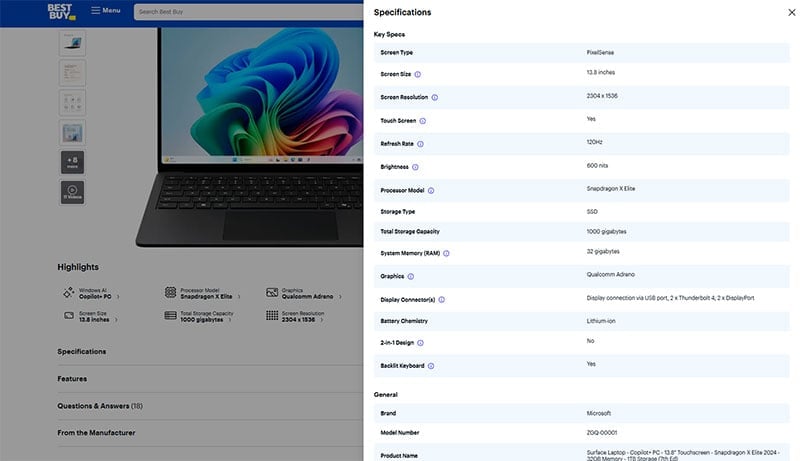Expand Questions & Answers section
800x461 pixels.
coord(100,406)
